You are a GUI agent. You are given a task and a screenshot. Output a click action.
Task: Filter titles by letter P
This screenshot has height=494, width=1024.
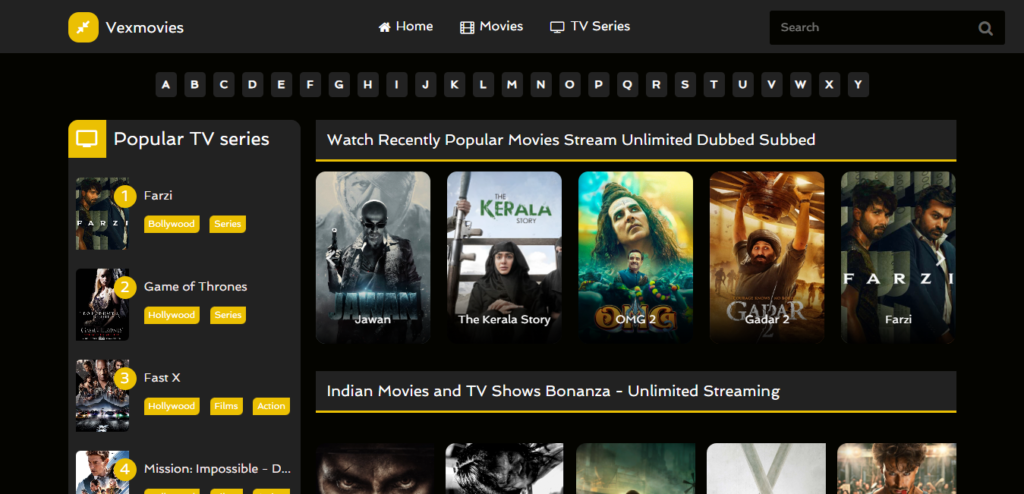[598, 85]
